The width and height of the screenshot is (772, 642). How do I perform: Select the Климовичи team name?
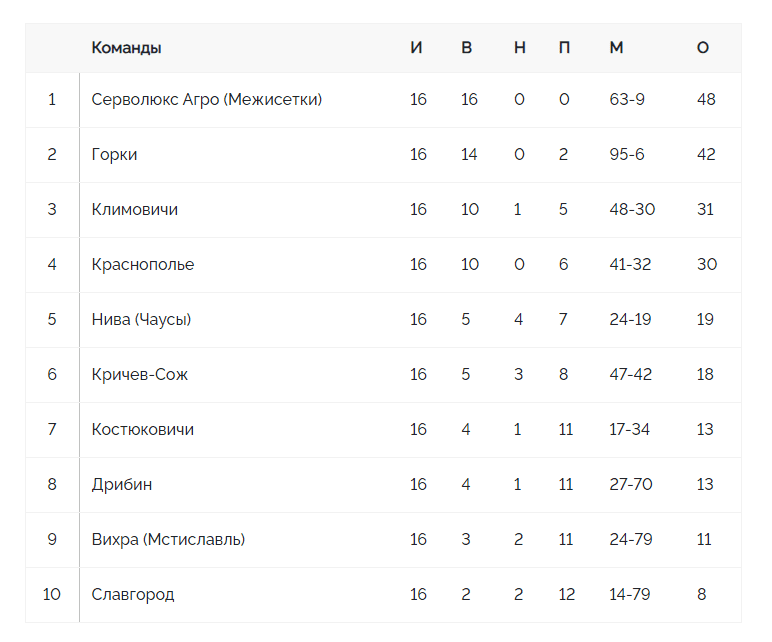pyautogui.click(x=134, y=209)
